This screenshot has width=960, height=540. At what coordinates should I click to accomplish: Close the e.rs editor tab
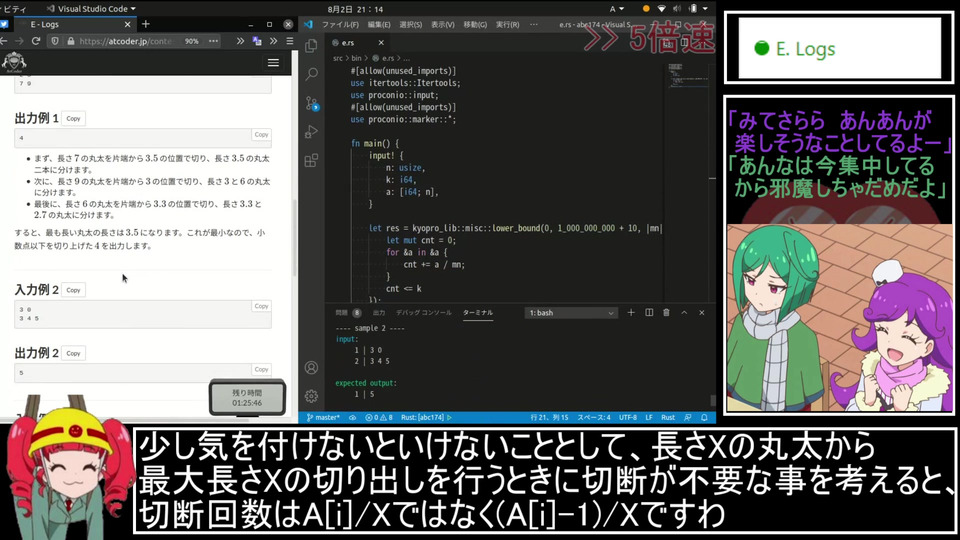(x=381, y=43)
